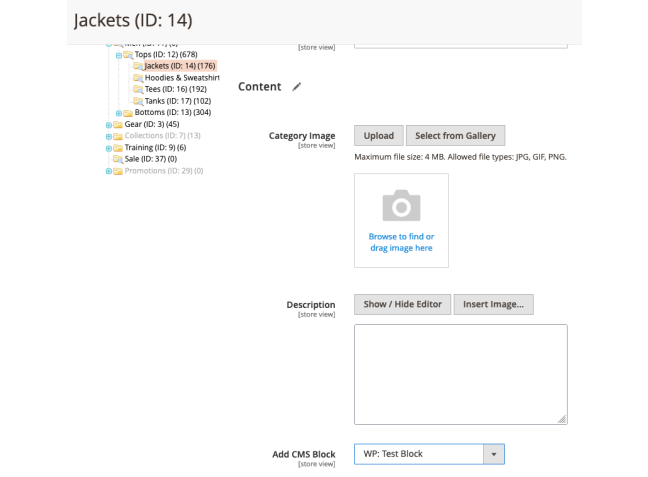Screen dimensions: 648x477
Task: Click the camera placeholder icon
Action: click(401, 205)
